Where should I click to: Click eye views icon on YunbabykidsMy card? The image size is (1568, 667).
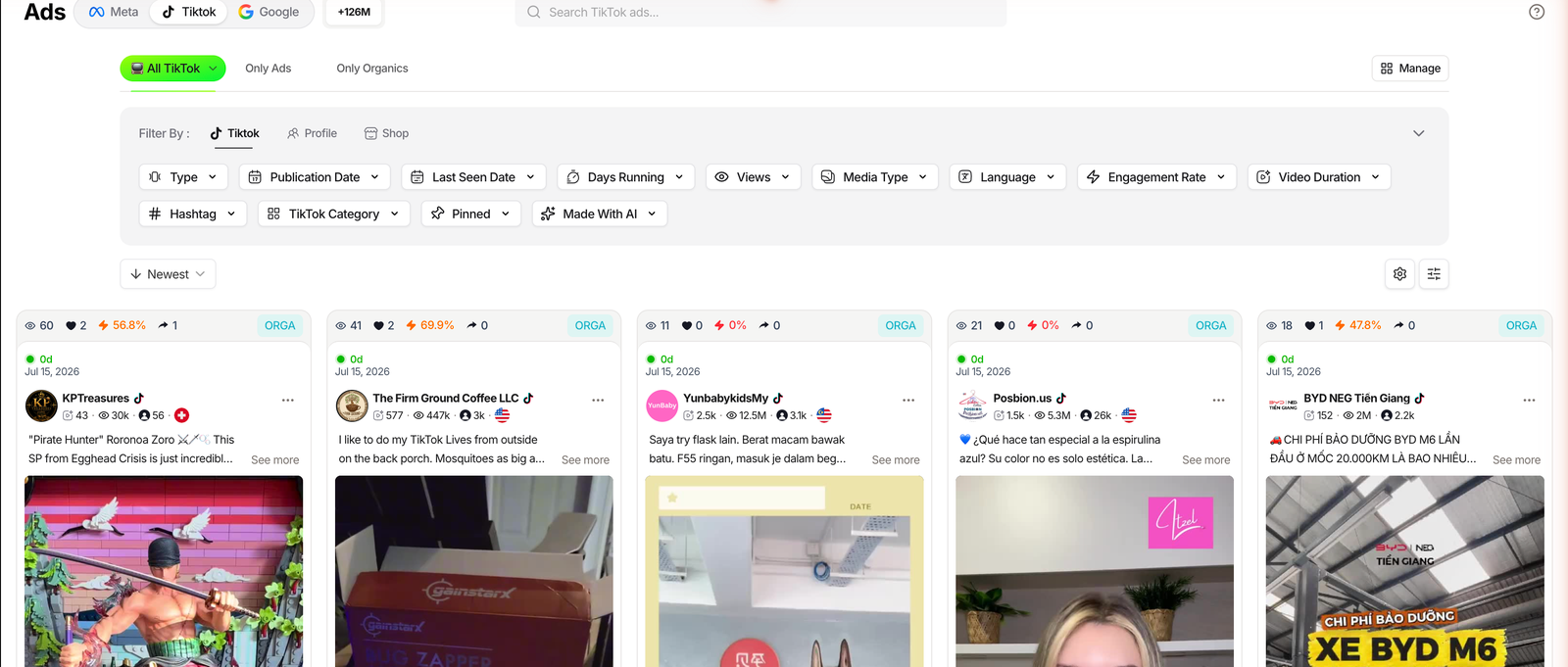(651, 325)
